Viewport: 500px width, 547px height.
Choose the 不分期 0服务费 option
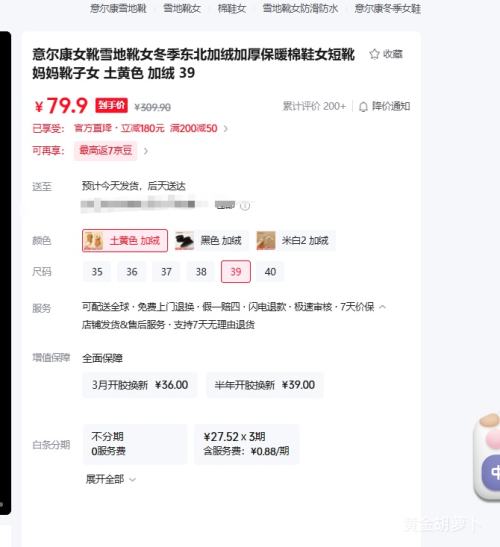tap(135, 444)
